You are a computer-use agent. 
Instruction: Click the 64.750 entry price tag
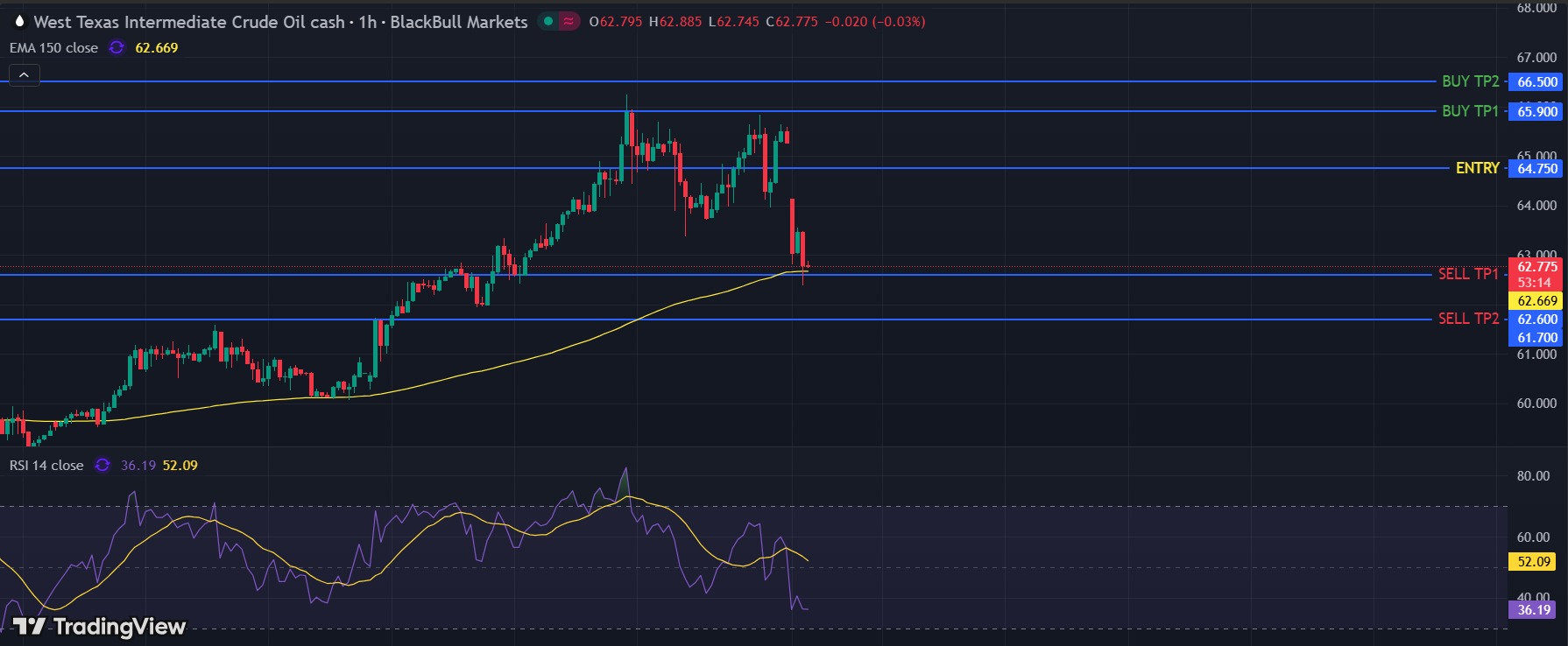pos(1536,168)
